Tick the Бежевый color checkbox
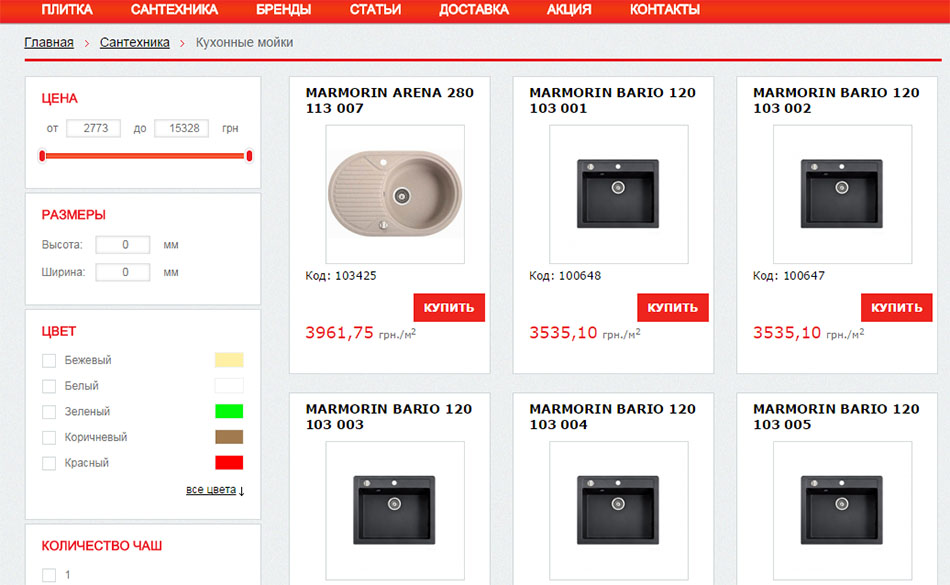This screenshot has width=950, height=585. pos(49,360)
